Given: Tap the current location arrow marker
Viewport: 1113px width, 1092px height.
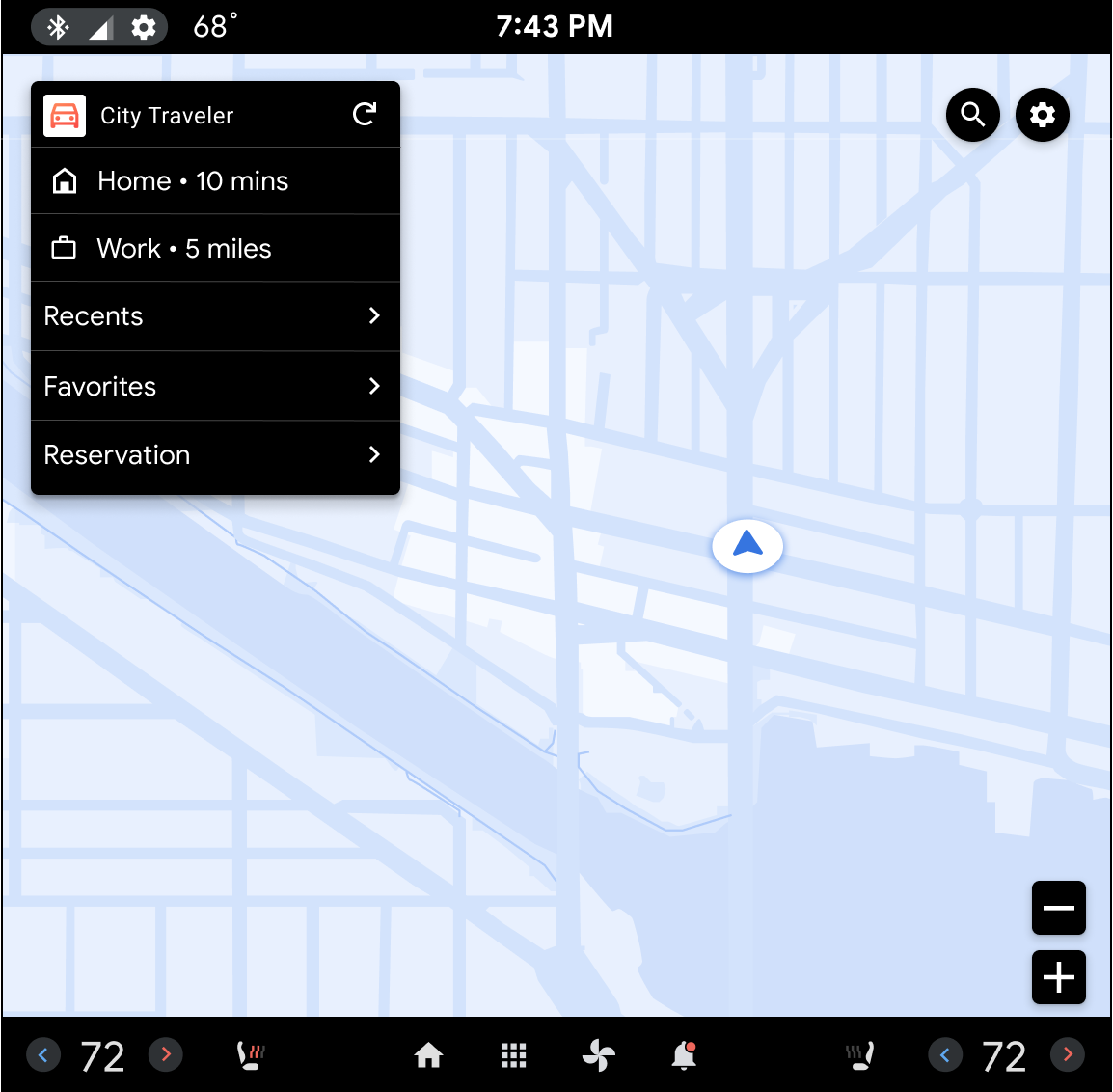Looking at the screenshot, I should 747,546.
